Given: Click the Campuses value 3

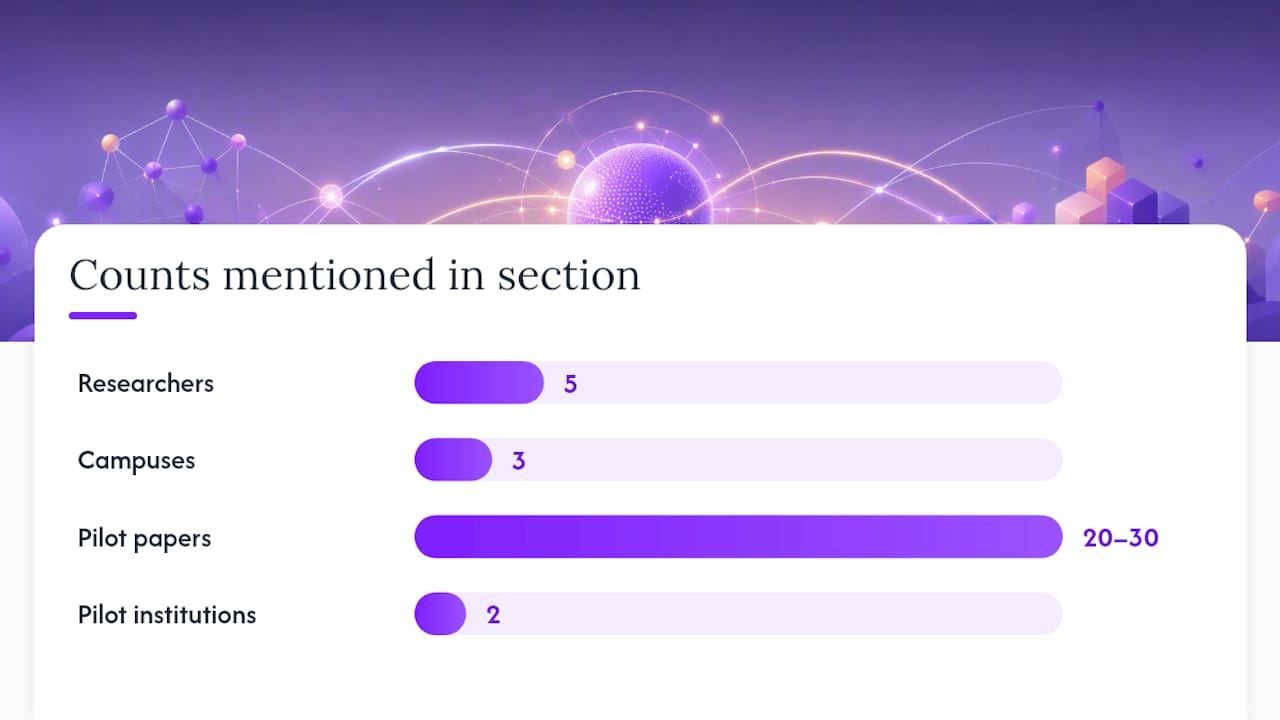Looking at the screenshot, I should [518, 461].
